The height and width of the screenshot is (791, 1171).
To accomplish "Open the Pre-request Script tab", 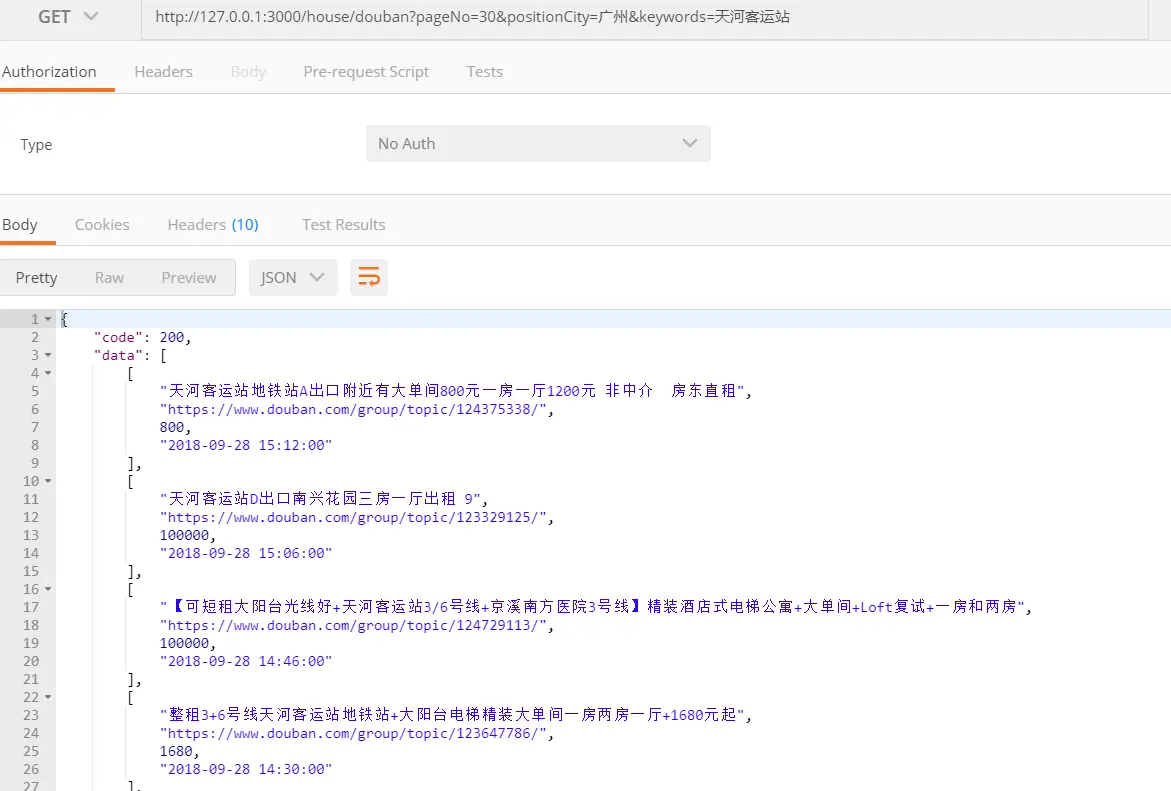I will pos(366,72).
